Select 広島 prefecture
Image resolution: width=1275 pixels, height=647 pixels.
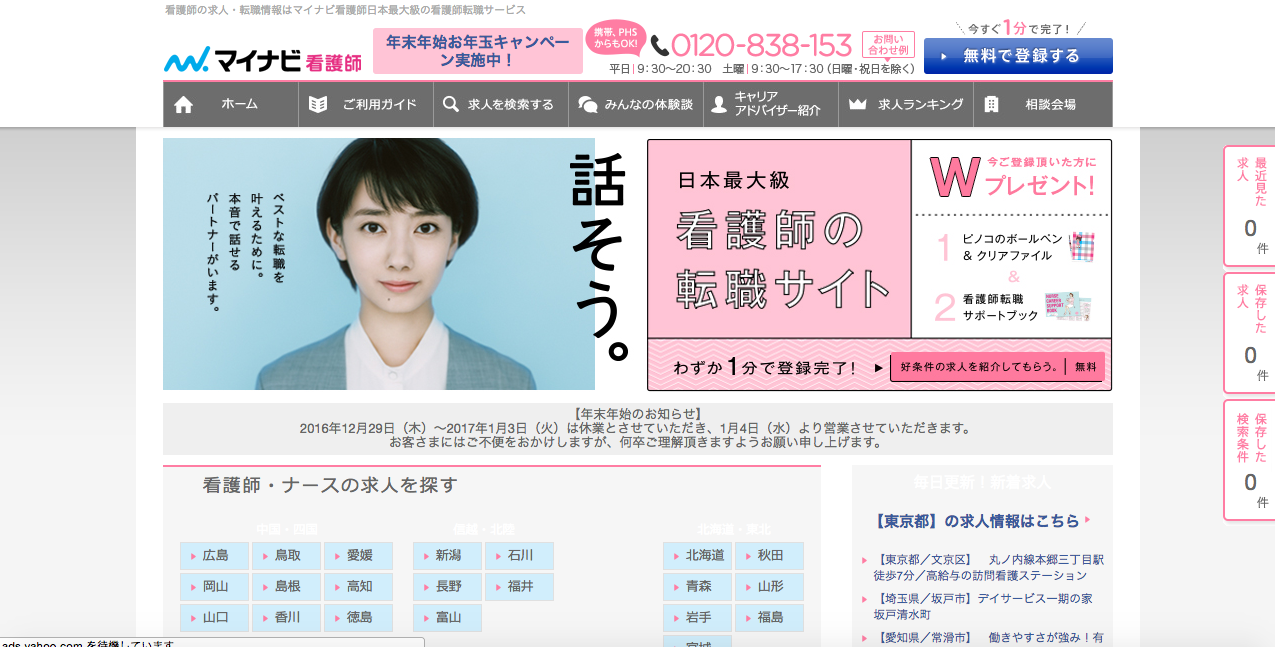coord(215,556)
